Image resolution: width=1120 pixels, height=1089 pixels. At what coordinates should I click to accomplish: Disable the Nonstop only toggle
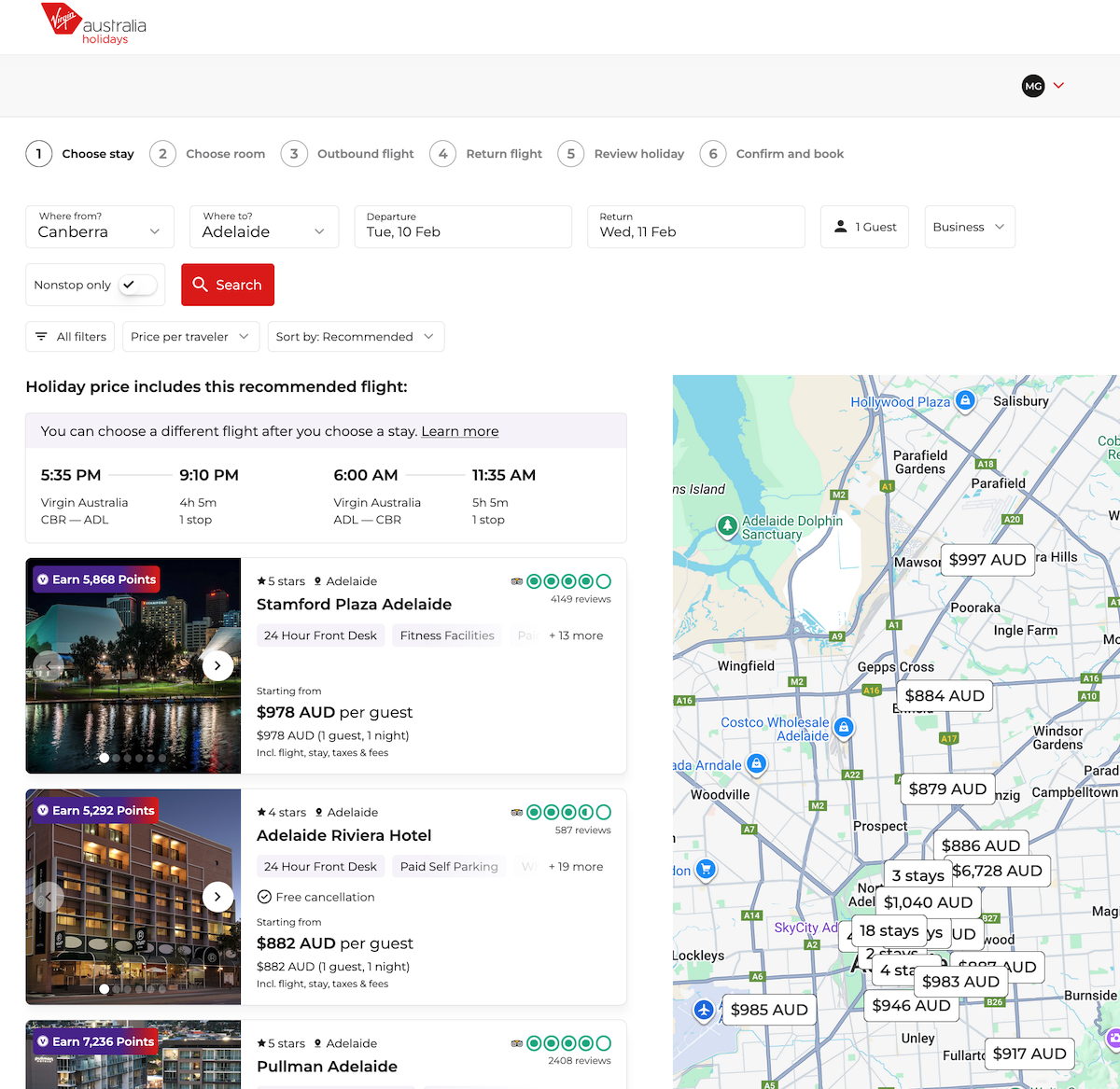[138, 284]
